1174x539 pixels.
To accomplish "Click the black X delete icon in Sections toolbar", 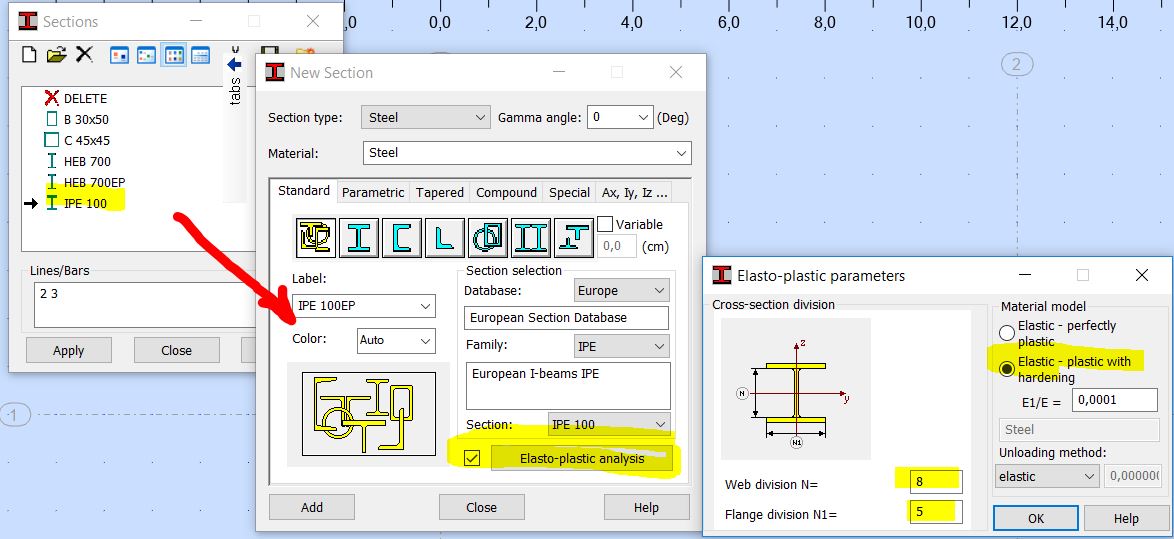I will (85, 55).
